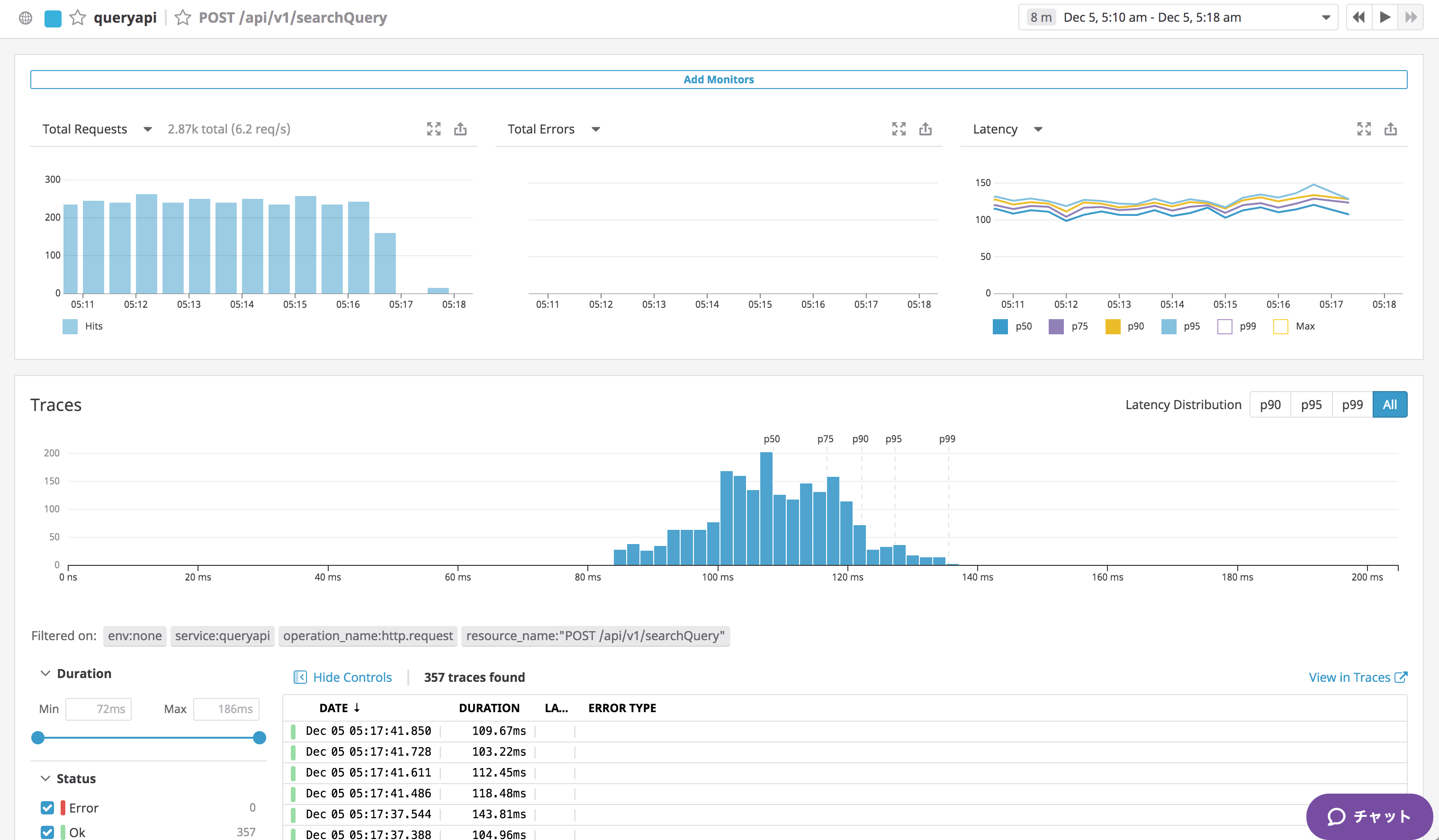The height and width of the screenshot is (840, 1439).
Task: Step time range backward with rewind icon
Action: tap(1358, 17)
